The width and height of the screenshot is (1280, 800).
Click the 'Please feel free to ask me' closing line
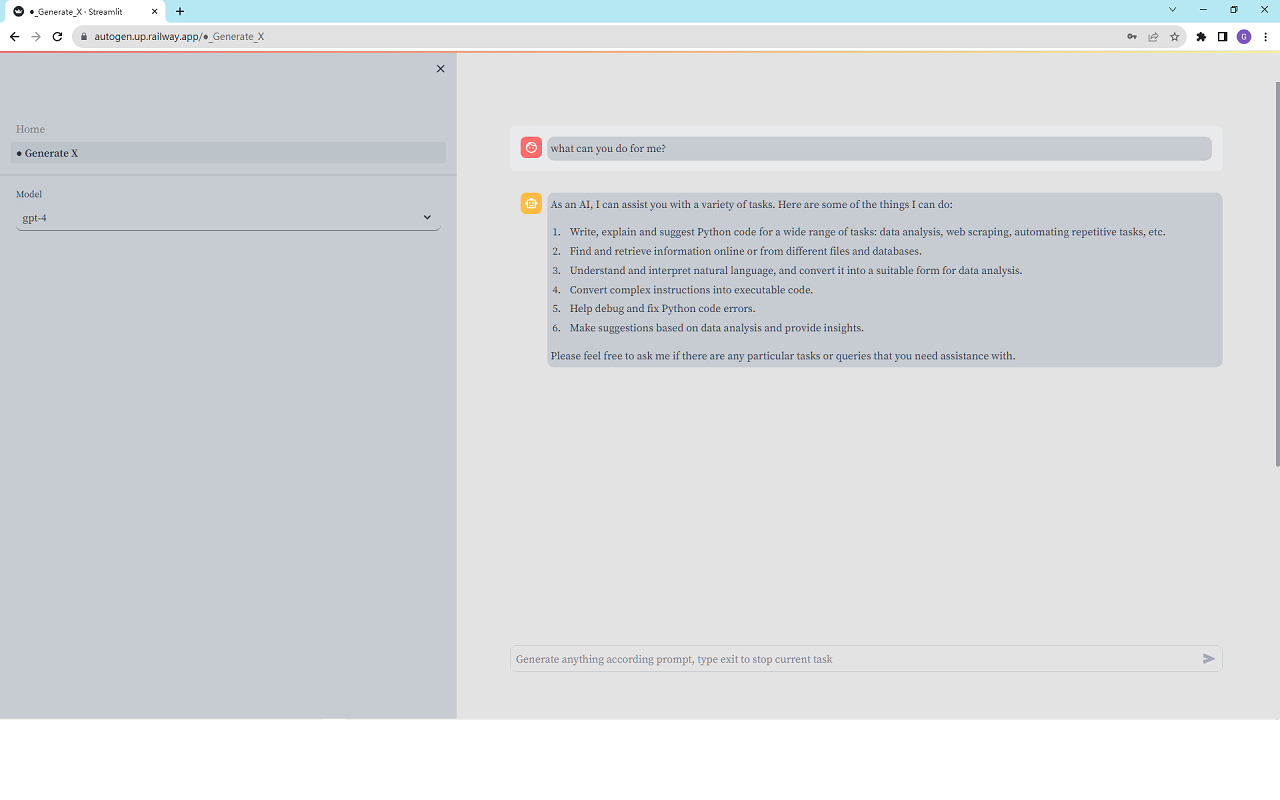click(x=782, y=356)
